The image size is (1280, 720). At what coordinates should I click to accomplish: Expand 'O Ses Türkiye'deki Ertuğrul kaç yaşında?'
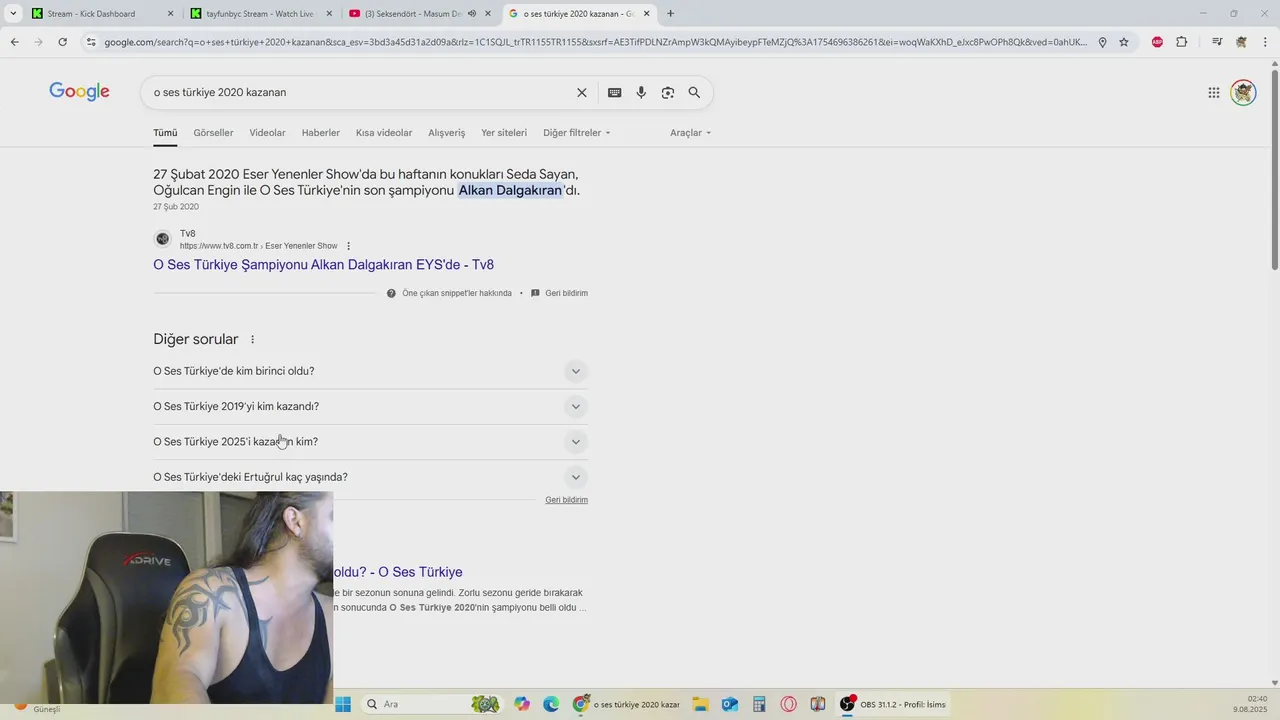click(x=370, y=477)
